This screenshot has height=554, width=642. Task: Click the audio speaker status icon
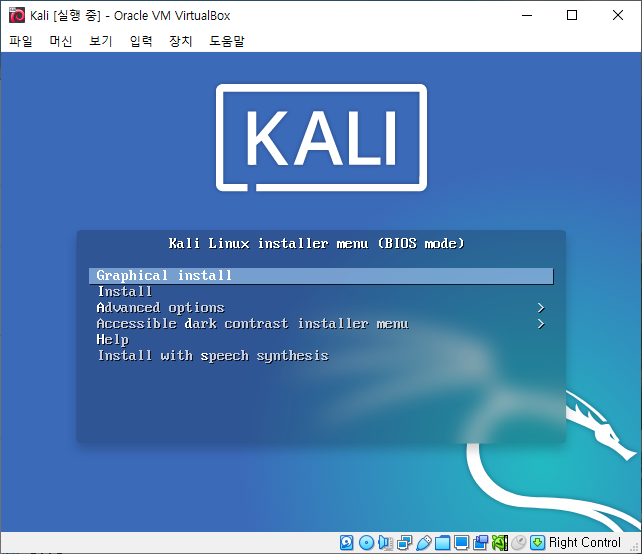(385, 543)
